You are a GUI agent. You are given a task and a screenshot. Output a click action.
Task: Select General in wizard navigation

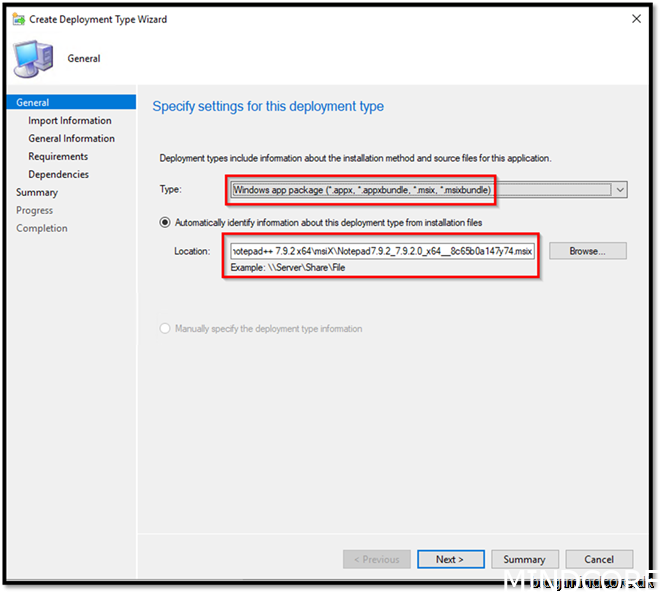coord(33,102)
